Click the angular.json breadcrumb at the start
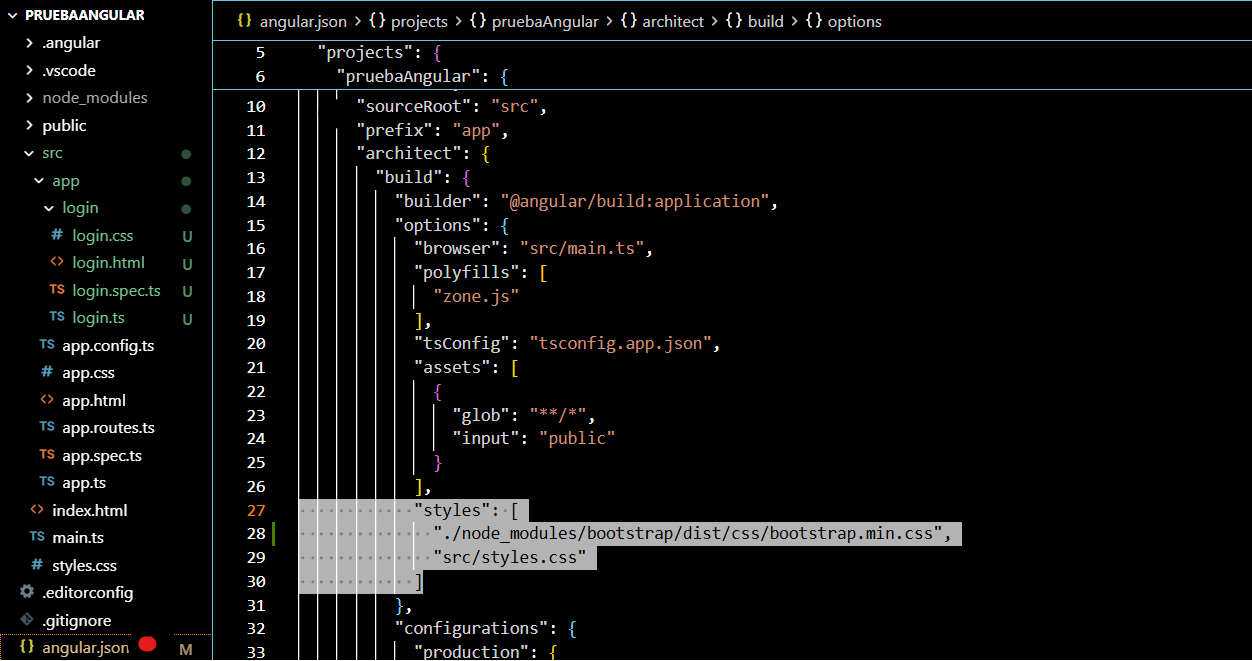This screenshot has height=661, width=1252. coord(304,21)
